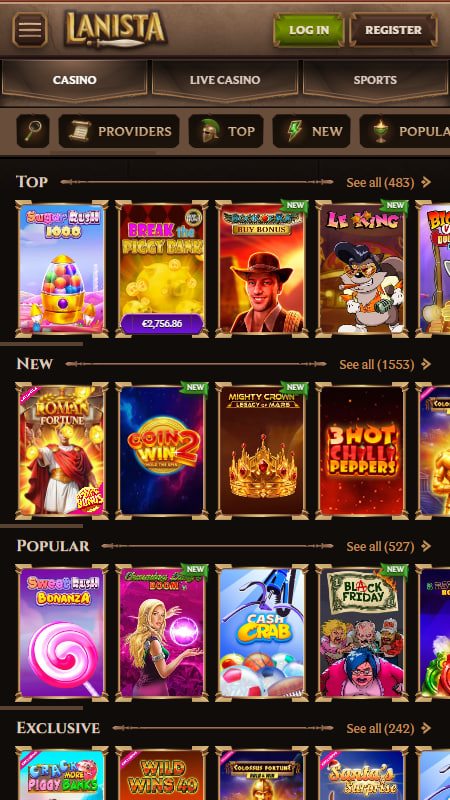The image size is (450, 800).
Task: Open Le King game thumbnail
Action: click(362, 269)
